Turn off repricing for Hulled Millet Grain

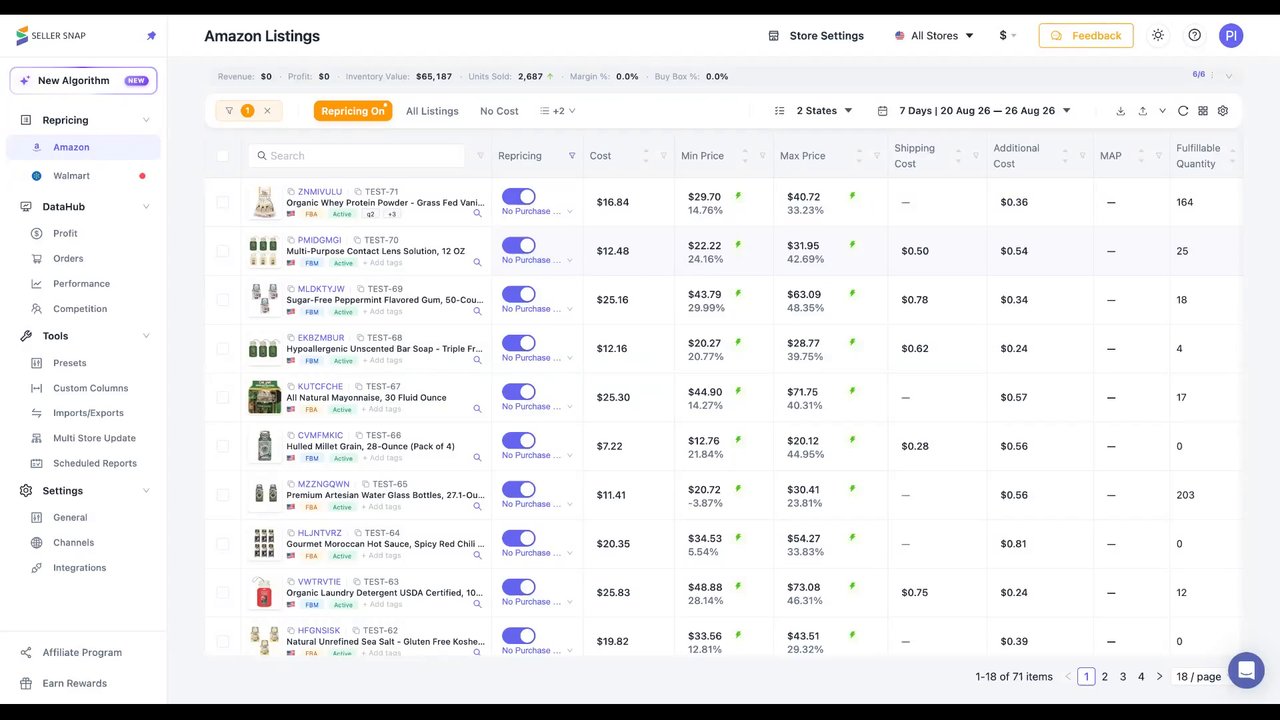518,440
